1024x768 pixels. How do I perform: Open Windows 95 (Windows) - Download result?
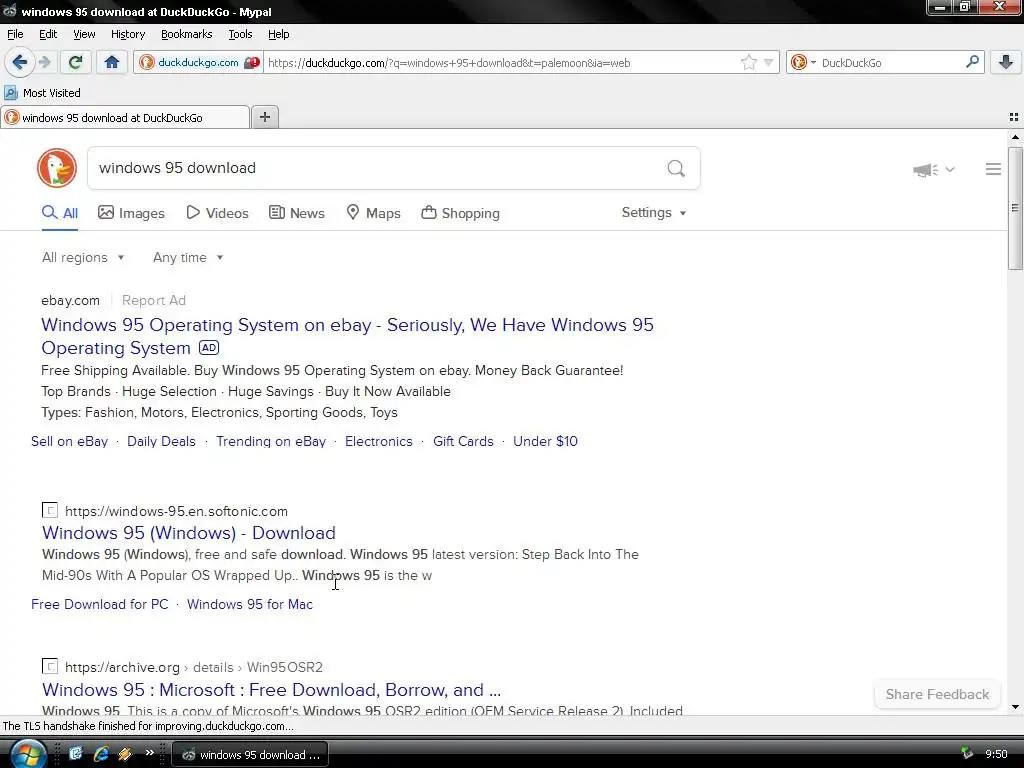click(189, 533)
